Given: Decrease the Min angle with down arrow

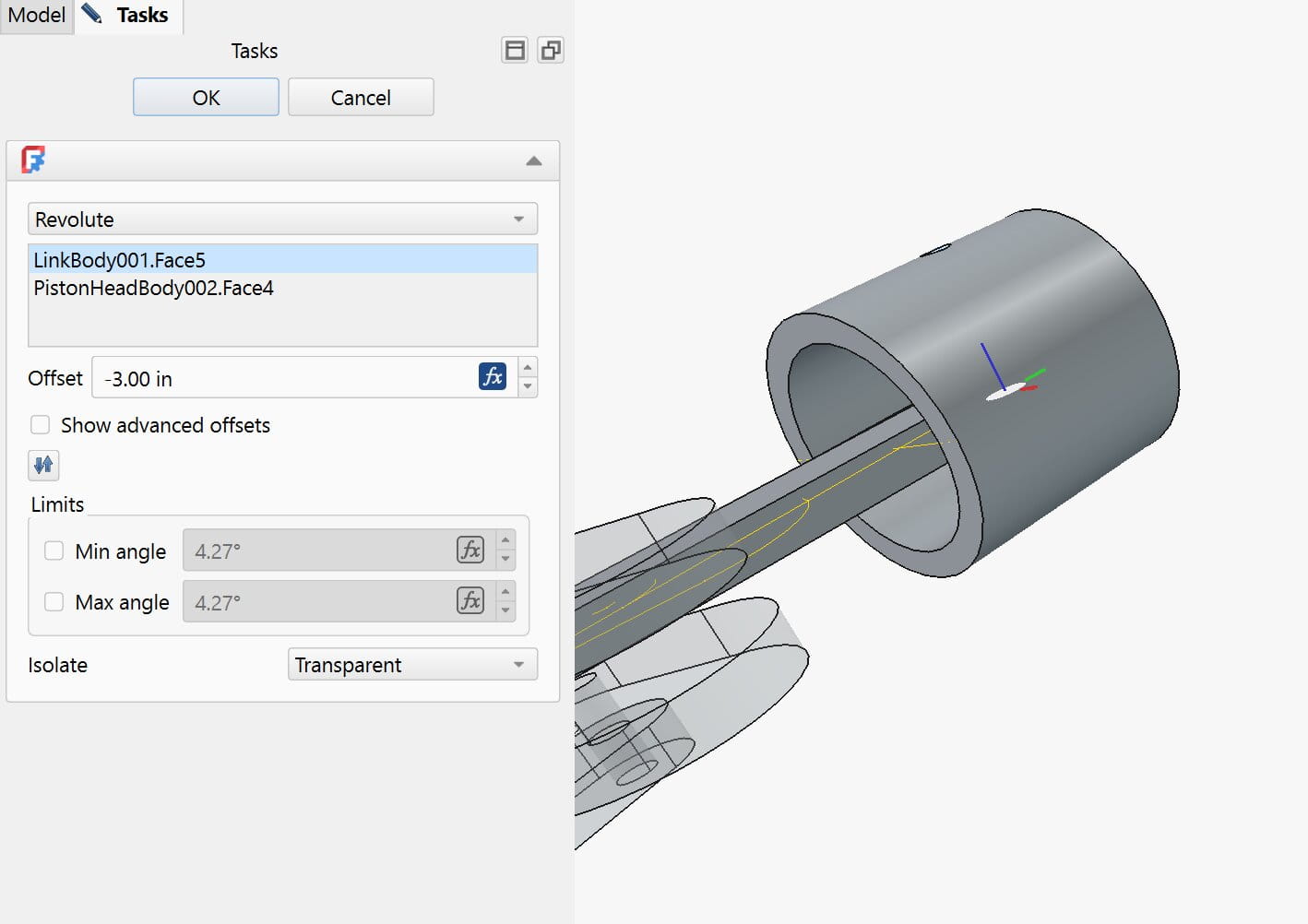Looking at the screenshot, I should coord(505,561).
